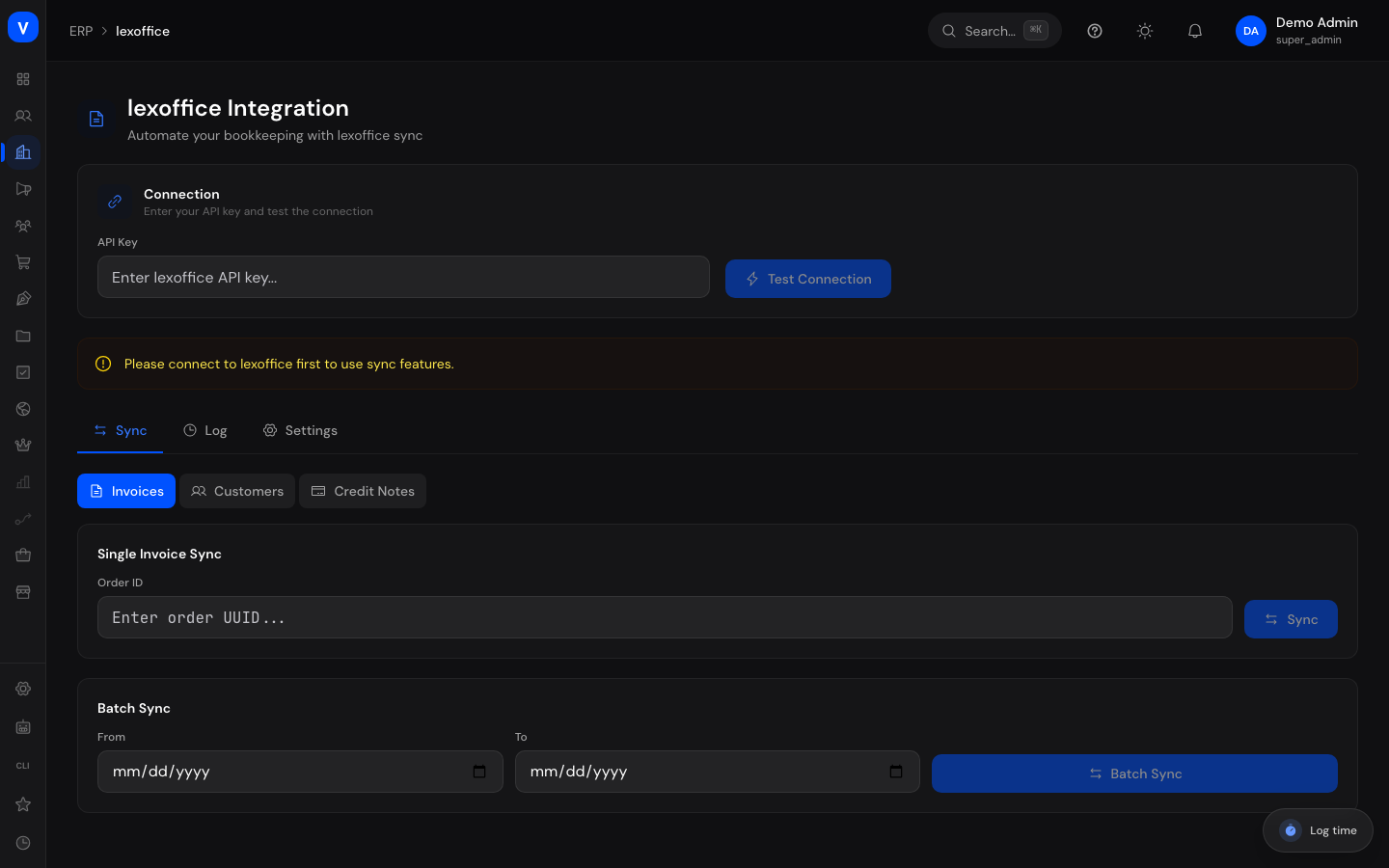Open the folder icon in sidebar
This screenshot has height=868, width=1389.
[23, 336]
